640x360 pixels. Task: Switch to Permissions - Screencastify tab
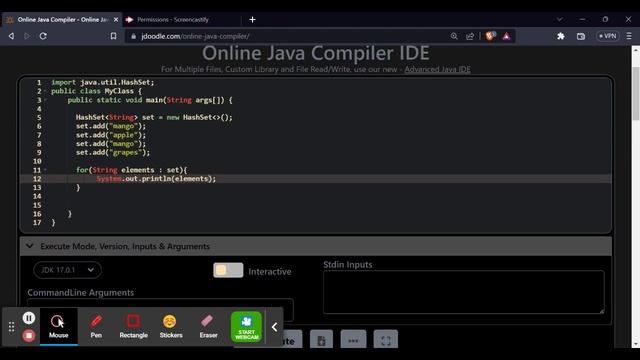[x=173, y=20]
